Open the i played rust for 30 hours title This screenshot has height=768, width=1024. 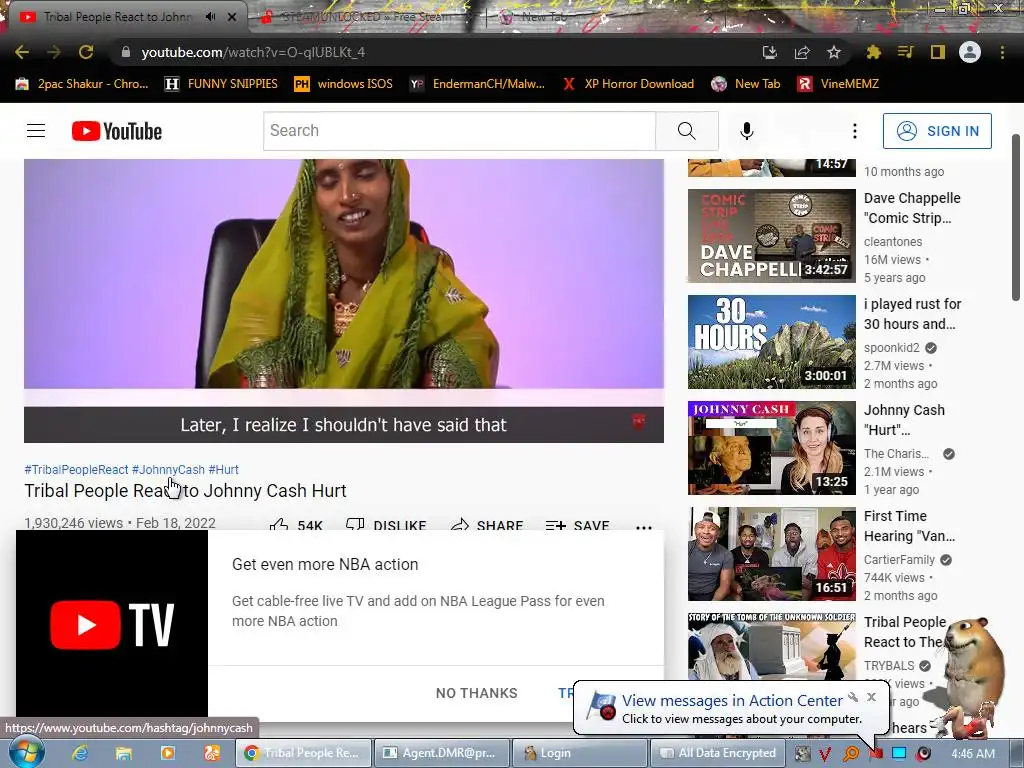(x=912, y=313)
